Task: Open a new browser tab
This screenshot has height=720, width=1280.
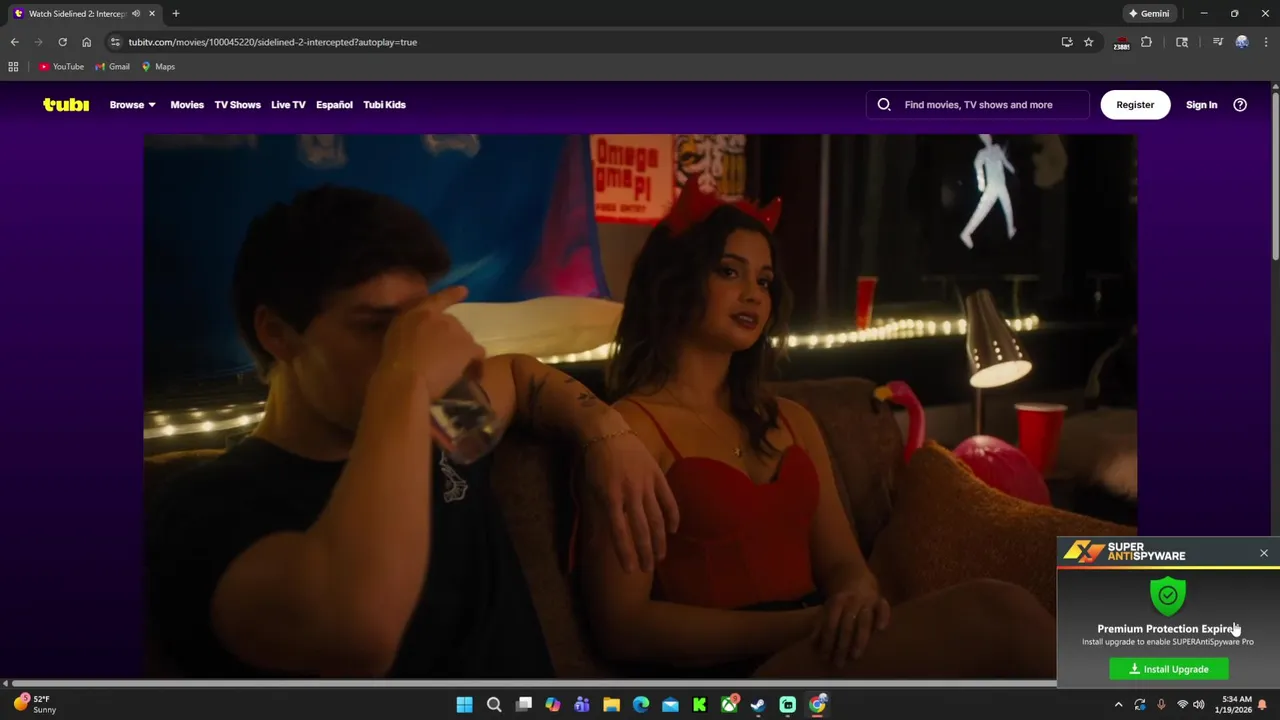Action: pos(176,13)
